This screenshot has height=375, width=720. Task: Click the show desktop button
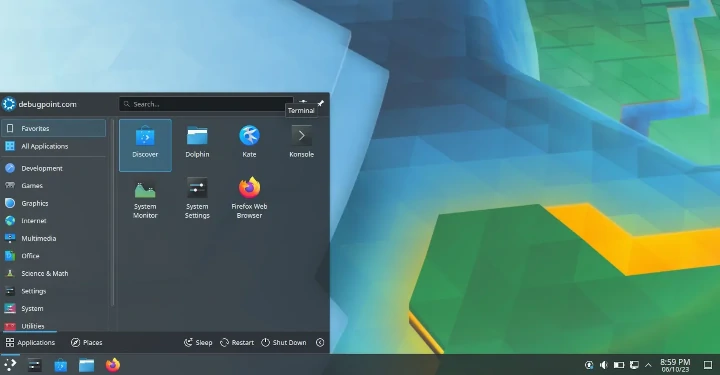(708, 365)
